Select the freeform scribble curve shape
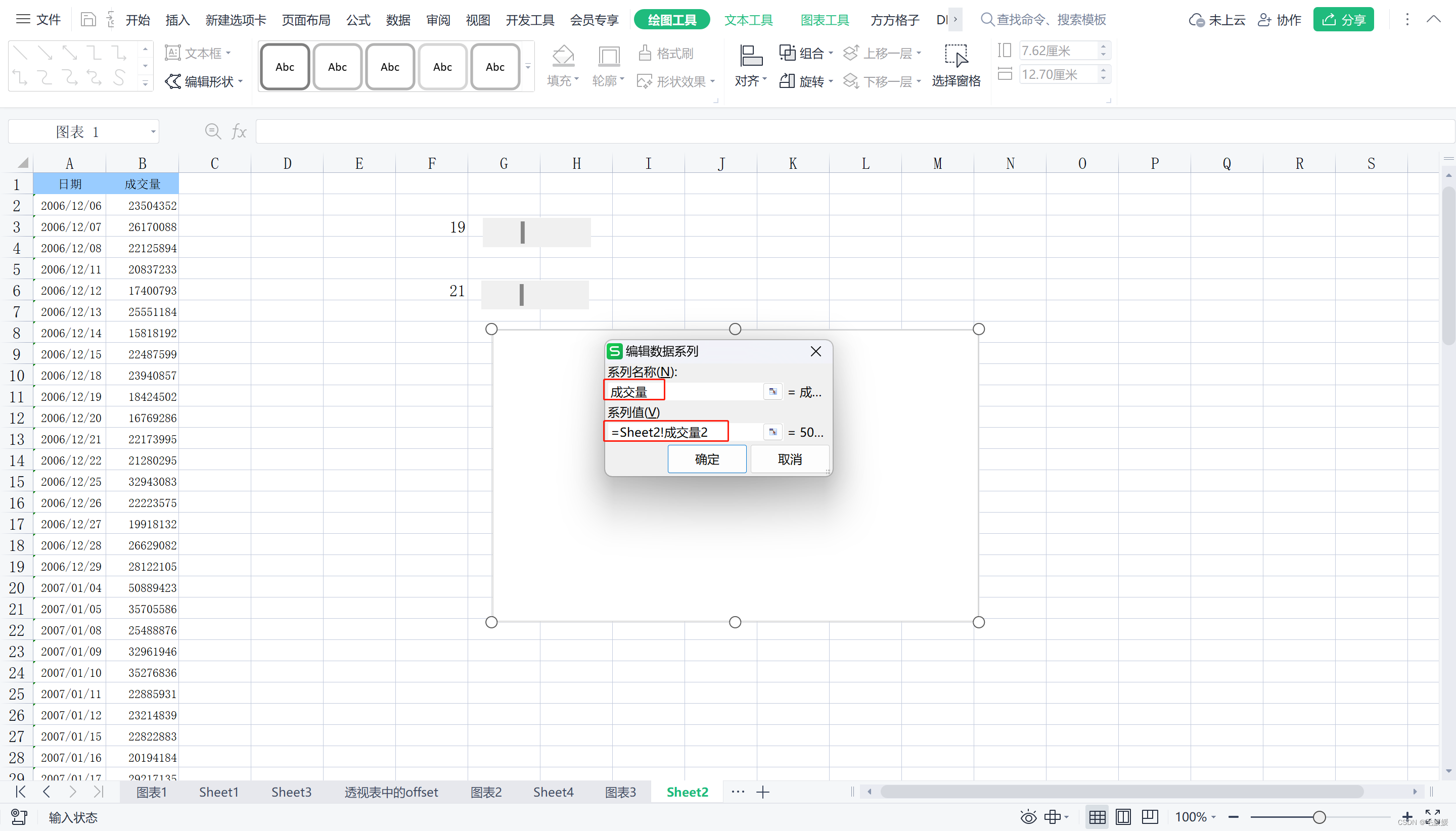Image resolution: width=1456 pixels, height=831 pixels. [119, 77]
